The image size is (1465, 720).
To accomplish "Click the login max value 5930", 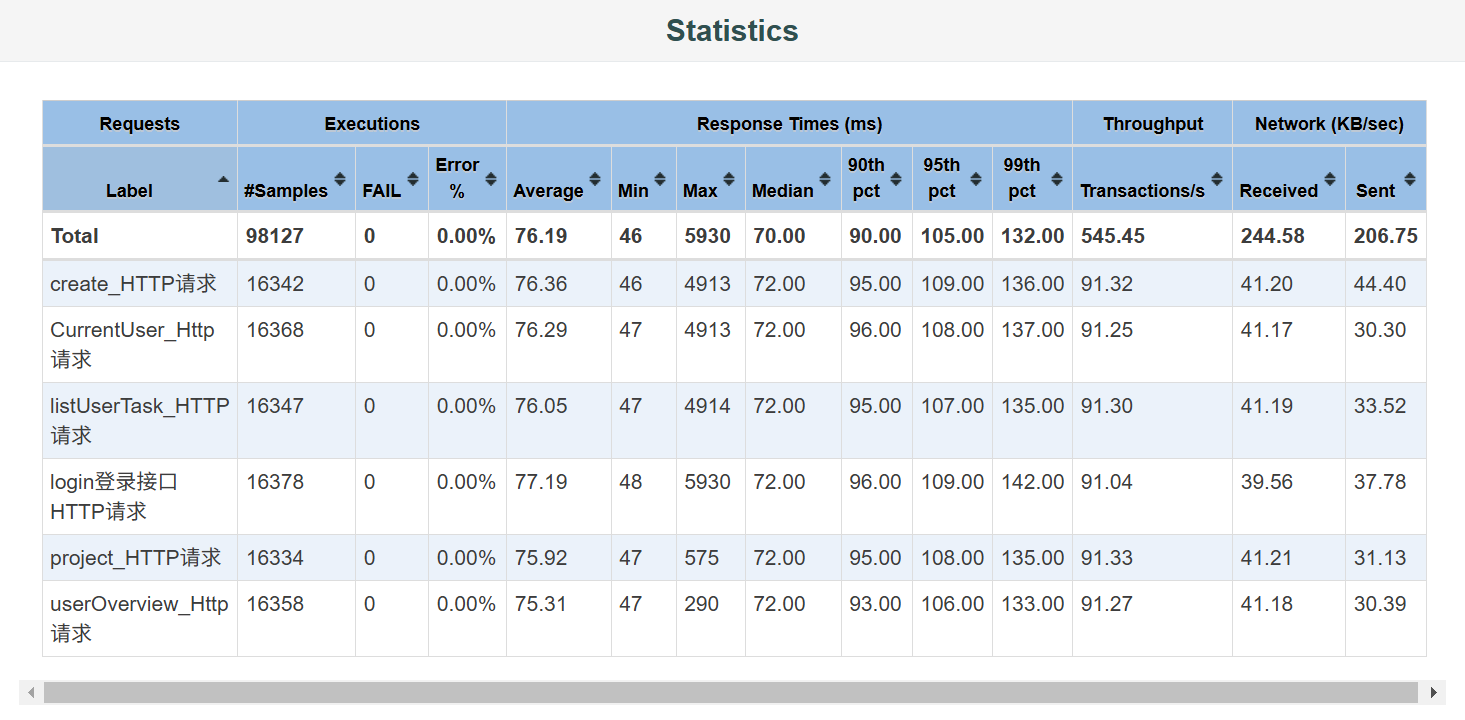I will 707,482.
